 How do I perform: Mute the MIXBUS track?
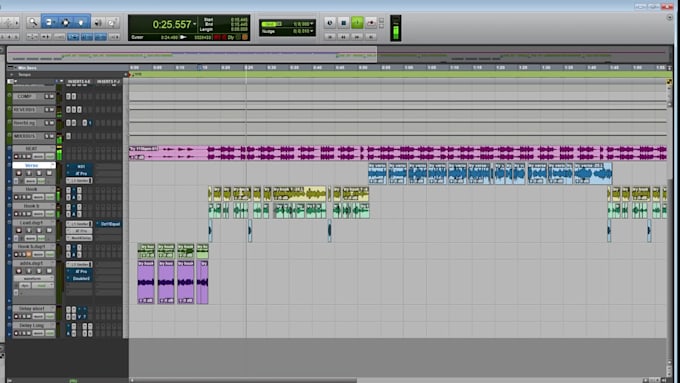(52, 136)
